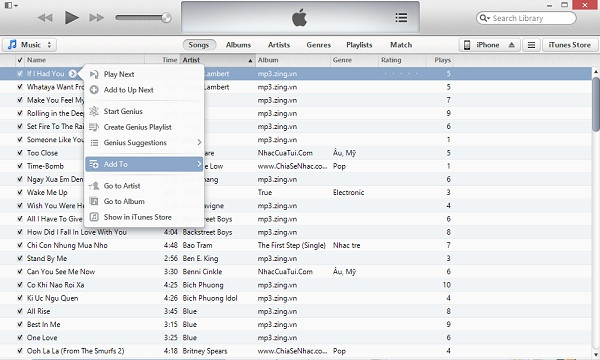Click the arrow button next to If I Had You
Screen dimensions: 600x360
(x=72, y=74)
